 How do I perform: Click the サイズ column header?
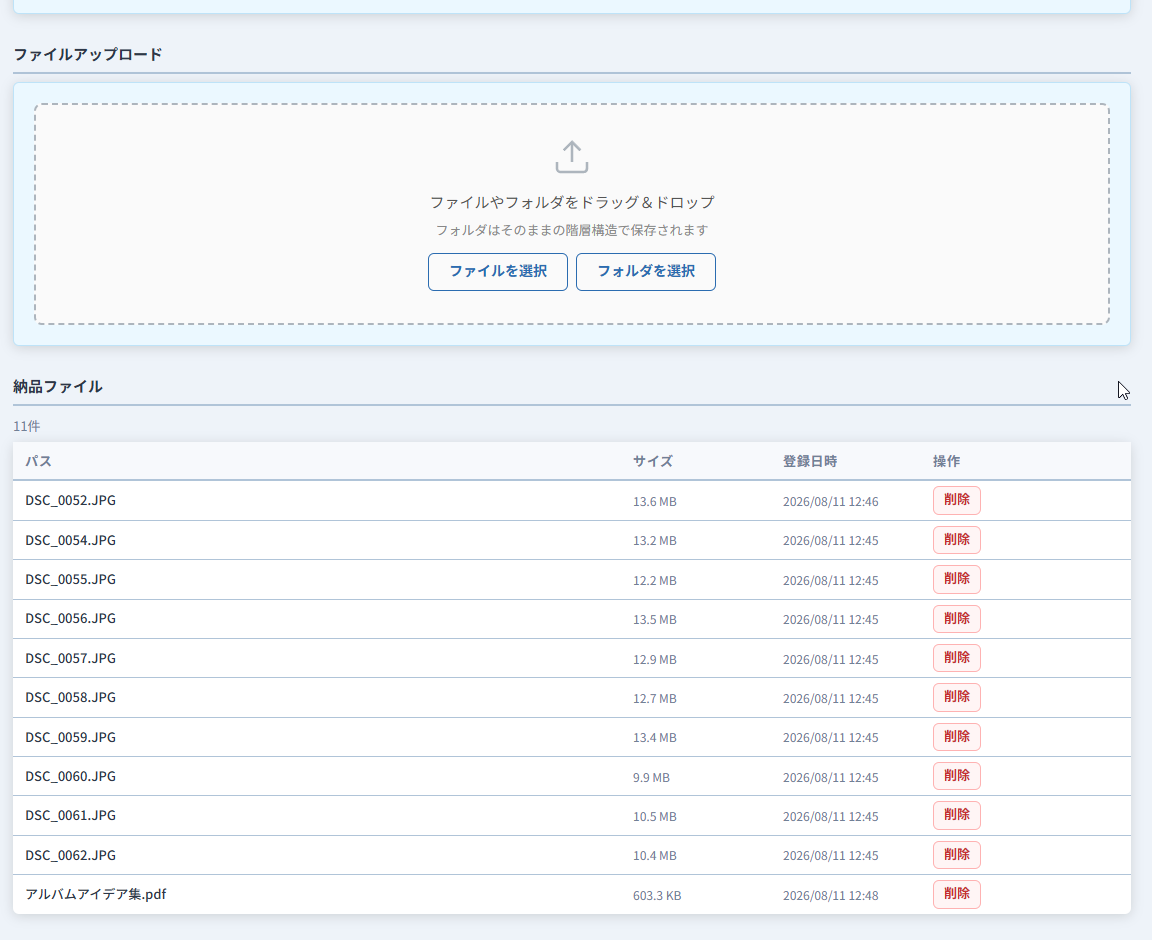pyautogui.click(x=653, y=462)
